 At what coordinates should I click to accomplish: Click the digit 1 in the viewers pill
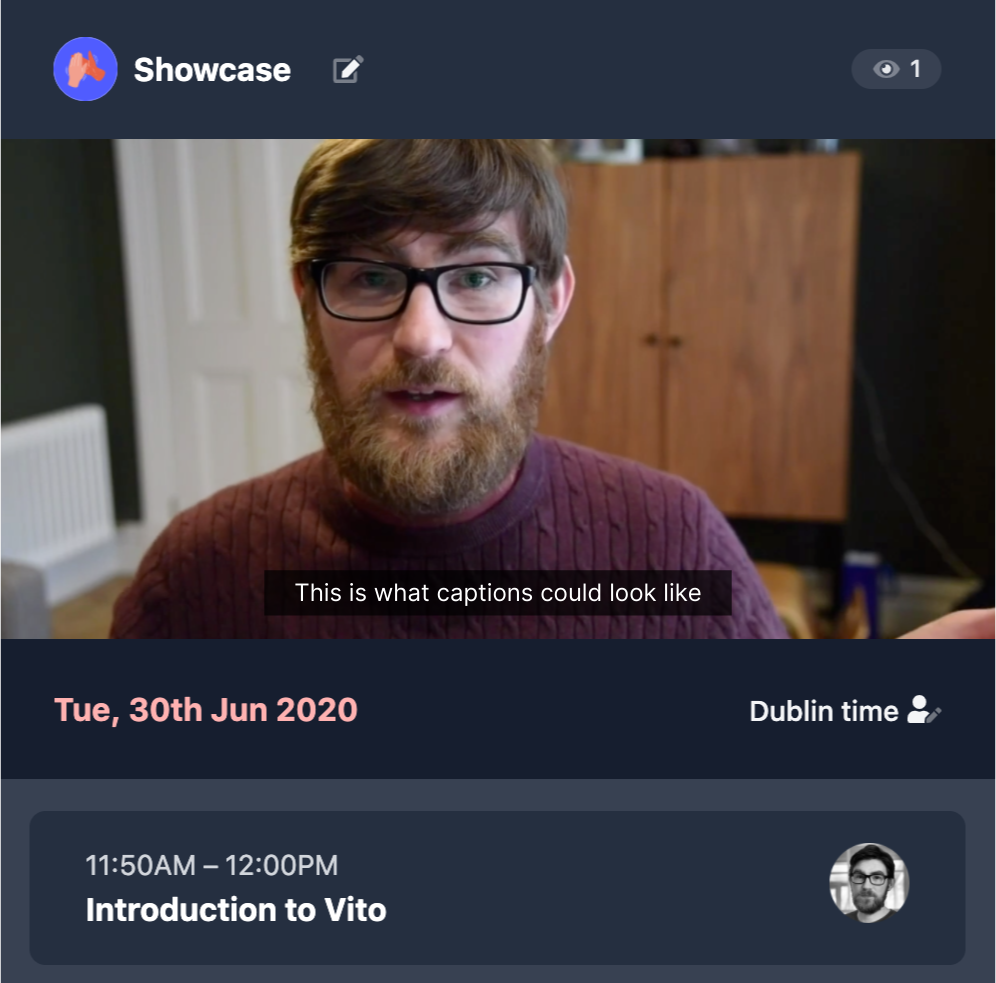point(915,69)
